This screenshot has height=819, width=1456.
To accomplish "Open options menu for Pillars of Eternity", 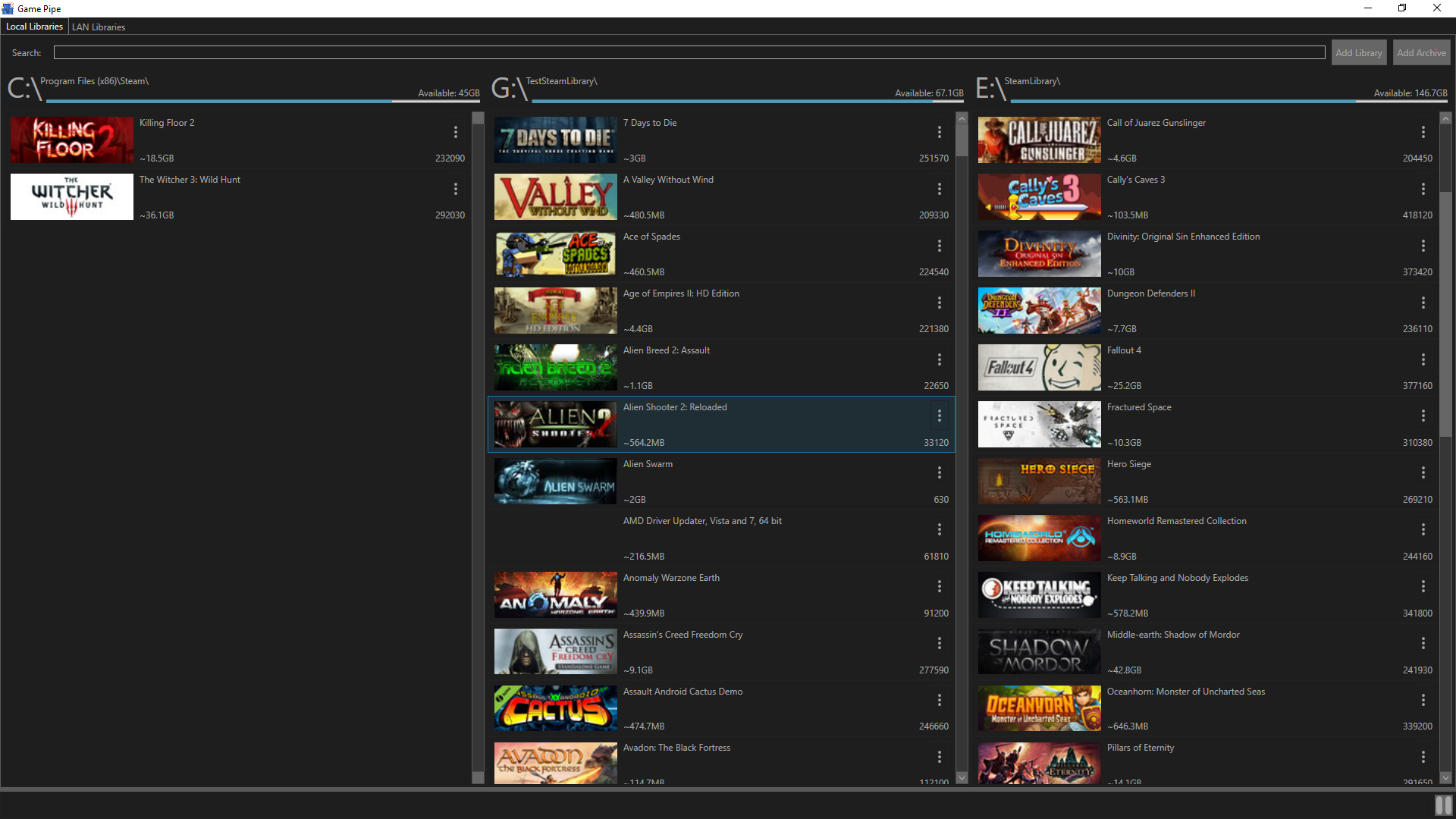I will coord(1423,757).
